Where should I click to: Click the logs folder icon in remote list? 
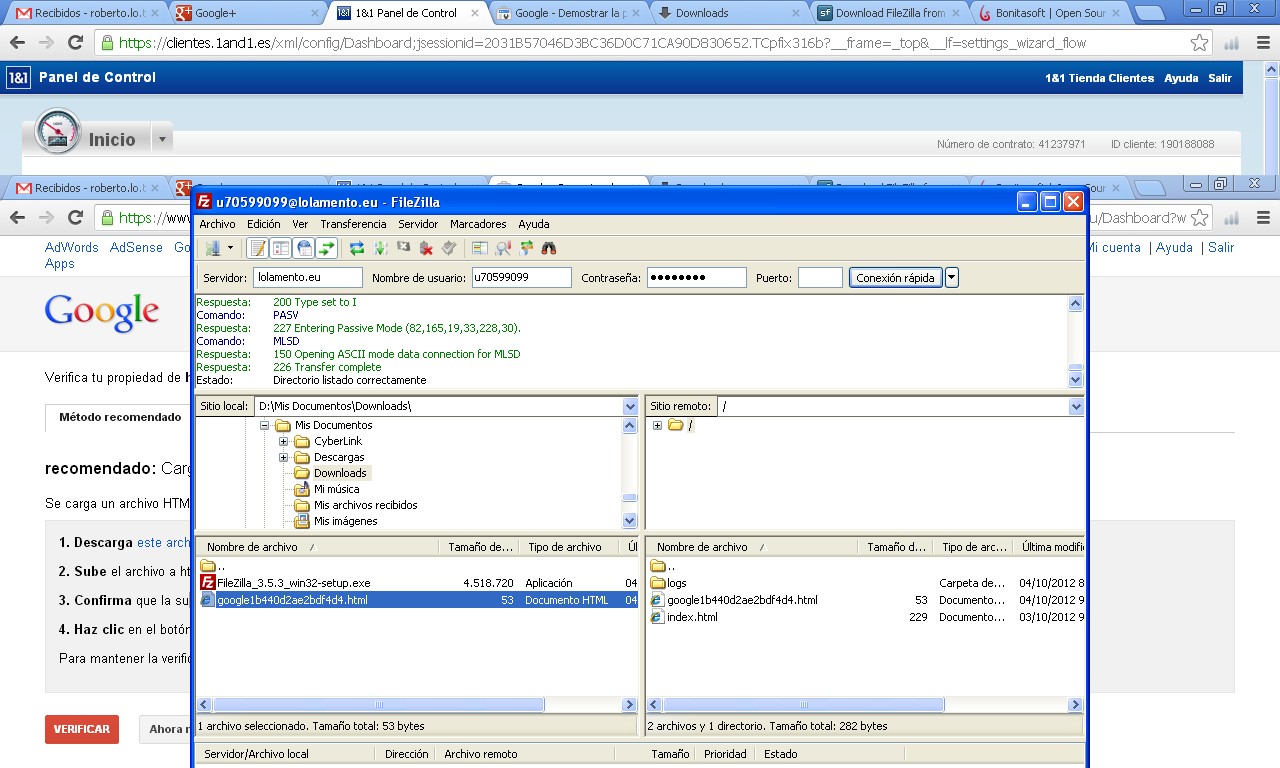tap(658, 583)
